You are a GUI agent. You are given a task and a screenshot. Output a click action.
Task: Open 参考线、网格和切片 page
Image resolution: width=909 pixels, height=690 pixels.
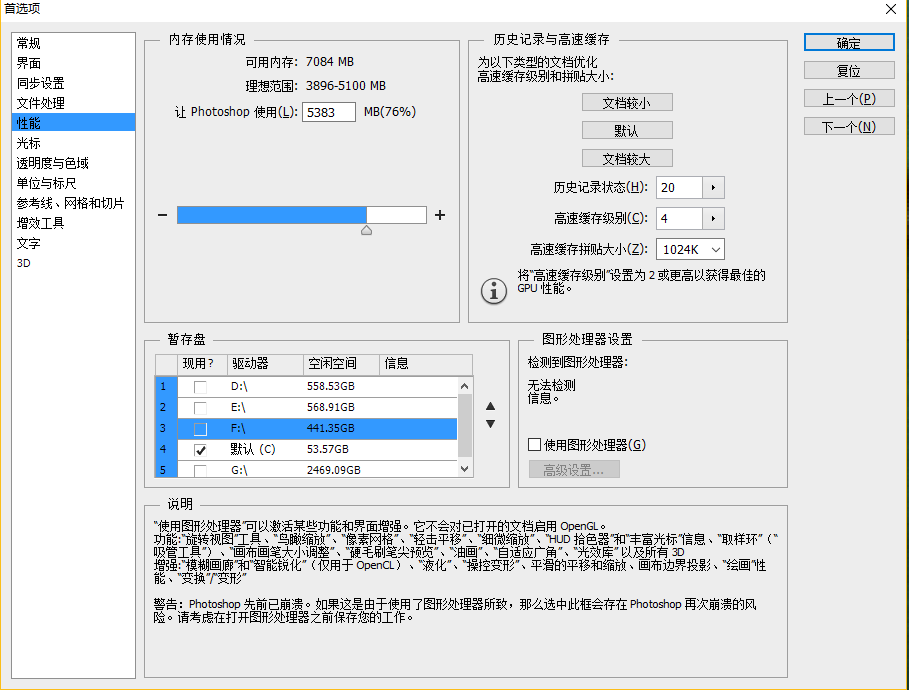[x=73, y=203]
